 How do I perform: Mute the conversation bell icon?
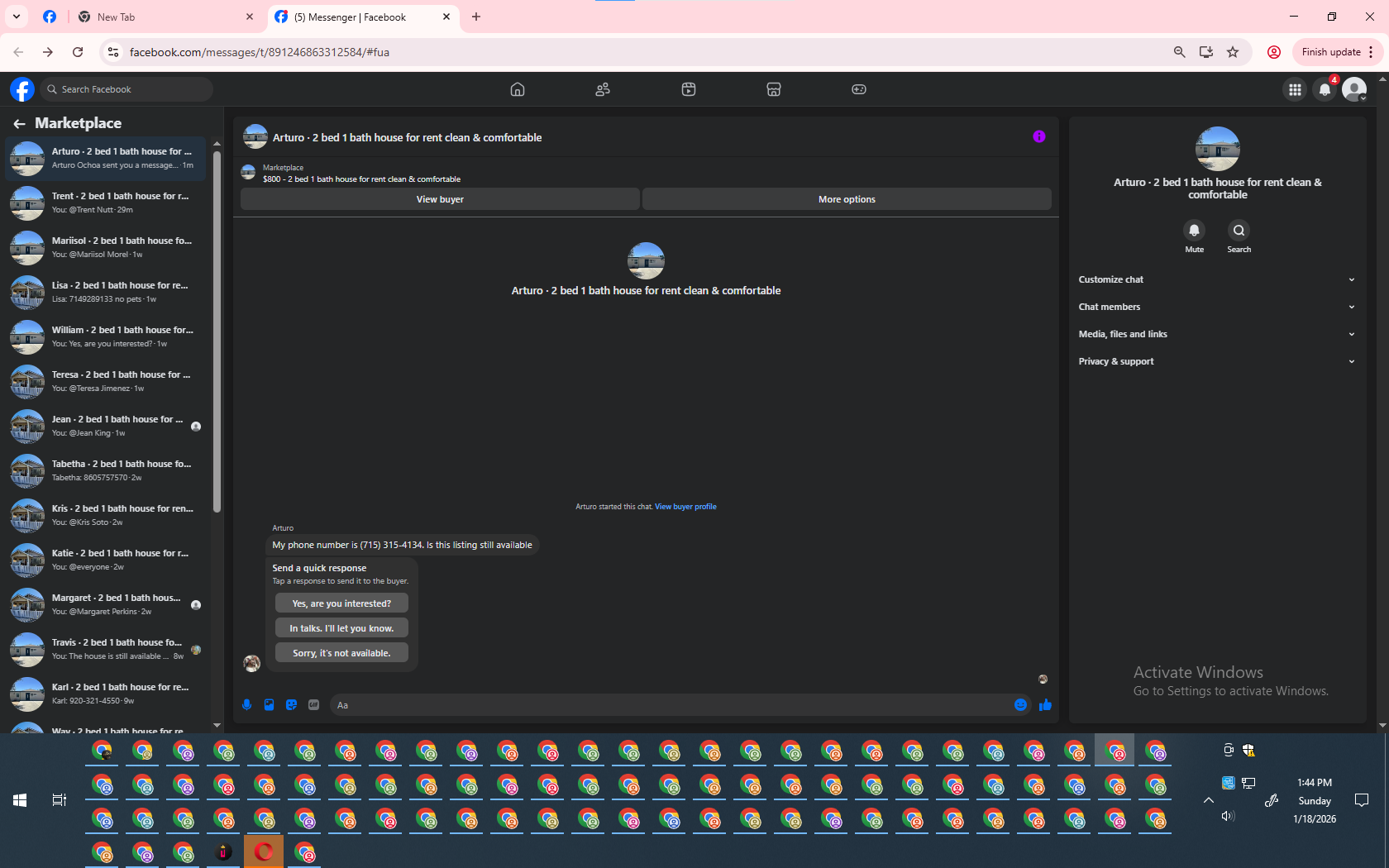(x=1194, y=231)
